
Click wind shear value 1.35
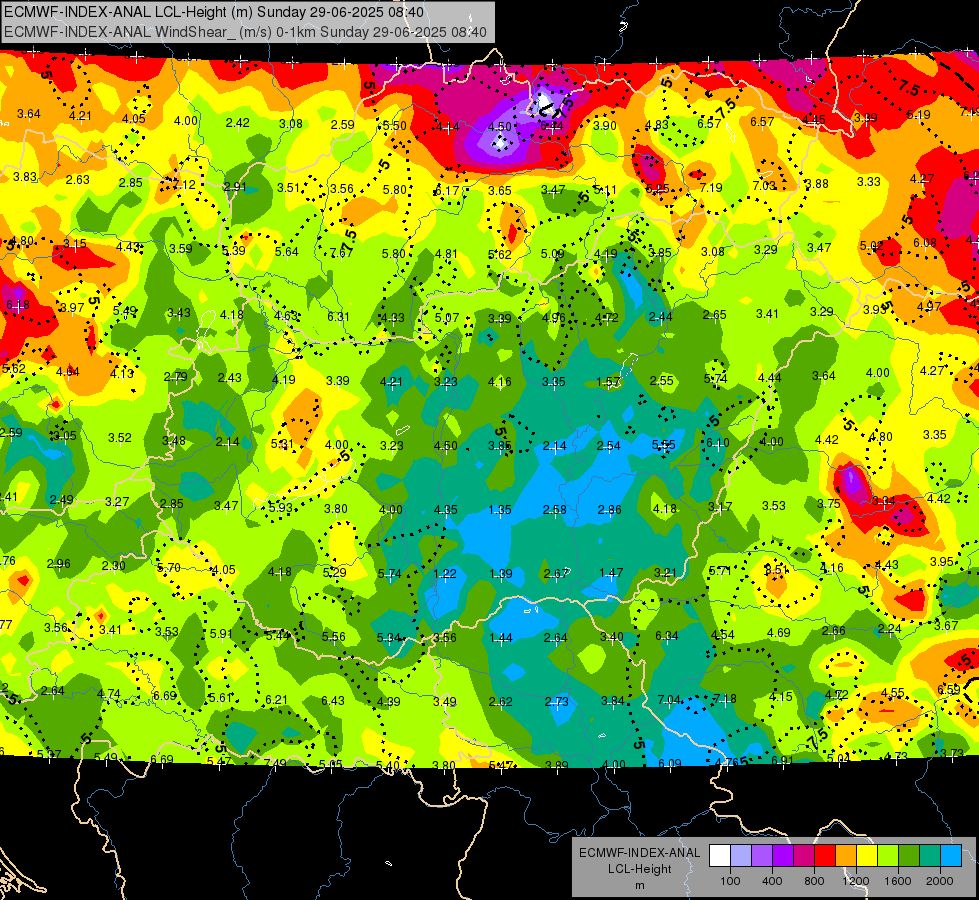tap(499, 510)
